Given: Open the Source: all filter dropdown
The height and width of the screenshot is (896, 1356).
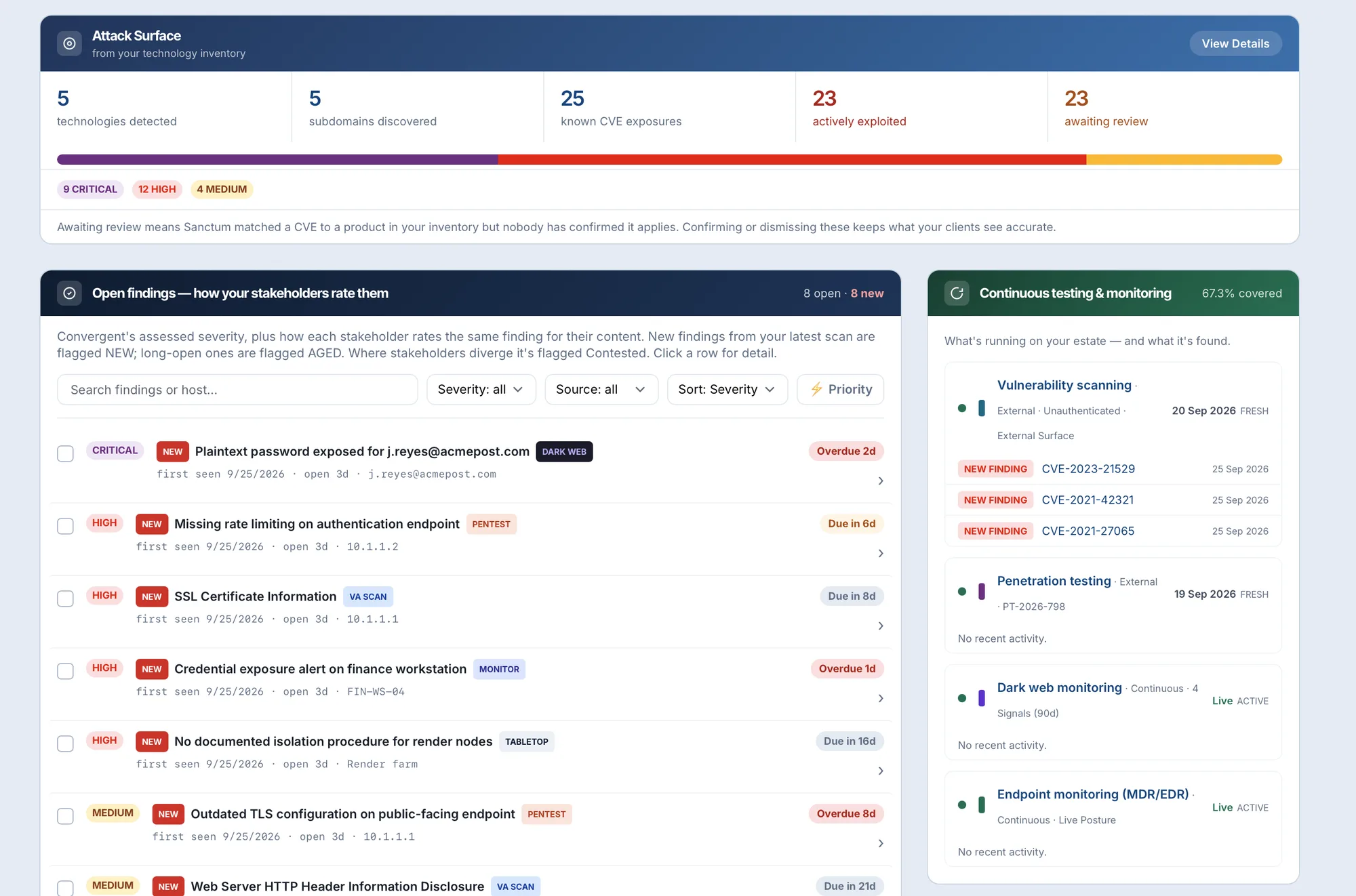Looking at the screenshot, I should [x=601, y=389].
